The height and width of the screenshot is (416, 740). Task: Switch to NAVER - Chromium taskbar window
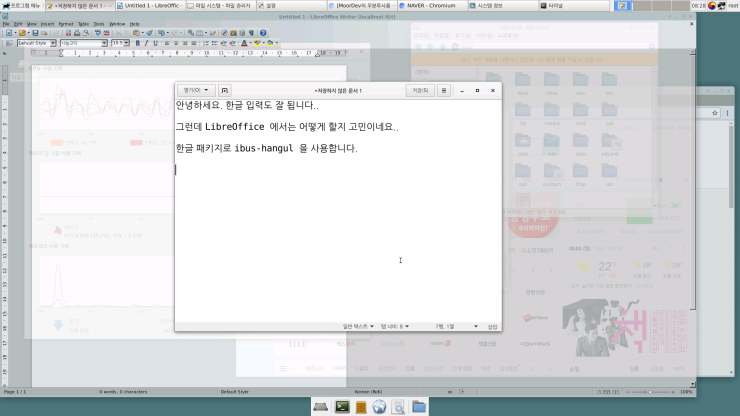432,6
